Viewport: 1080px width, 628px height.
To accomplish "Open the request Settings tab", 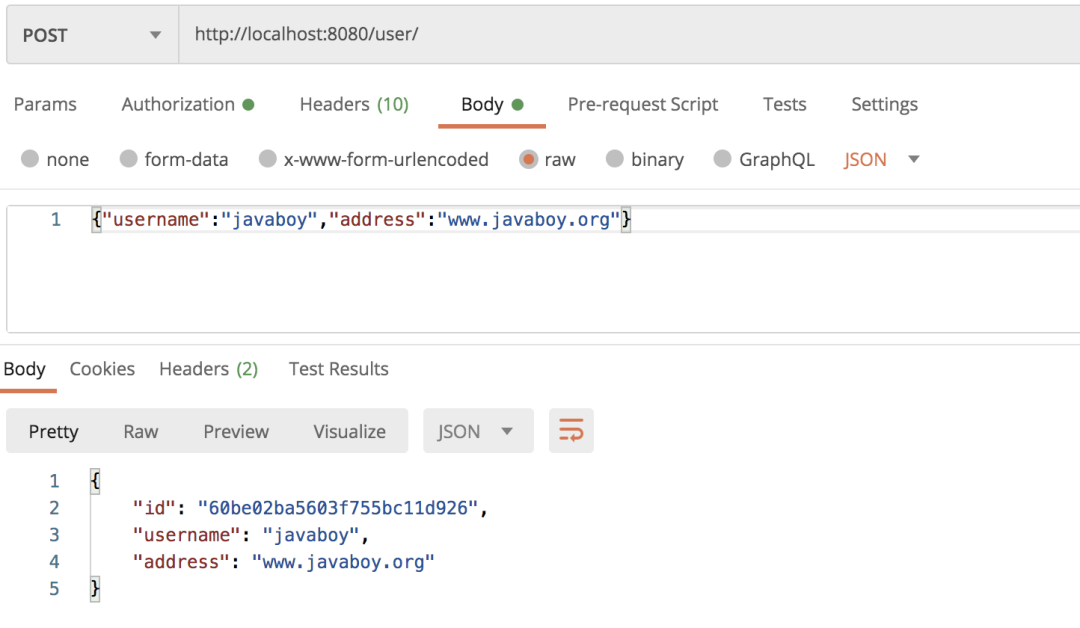I will pos(884,104).
